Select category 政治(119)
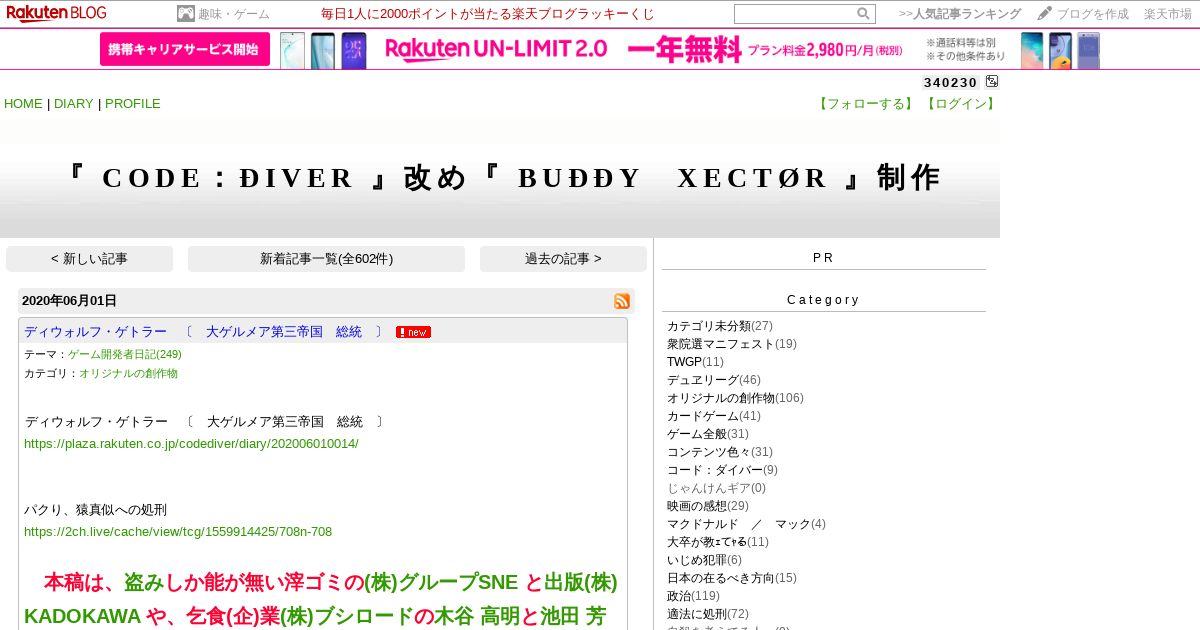 pos(693,596)
